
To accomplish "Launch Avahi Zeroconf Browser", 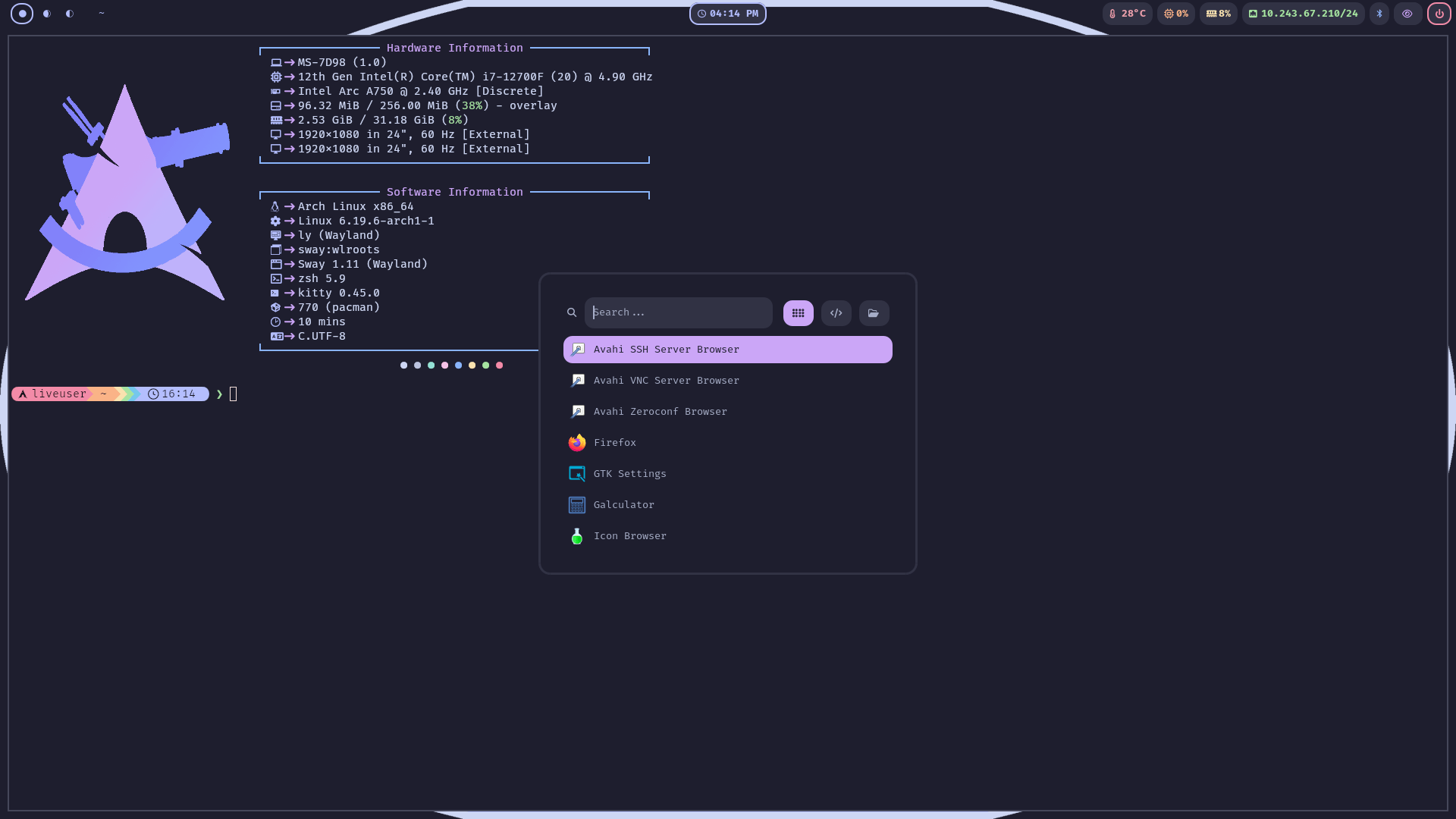I will [x=728, y=412].
